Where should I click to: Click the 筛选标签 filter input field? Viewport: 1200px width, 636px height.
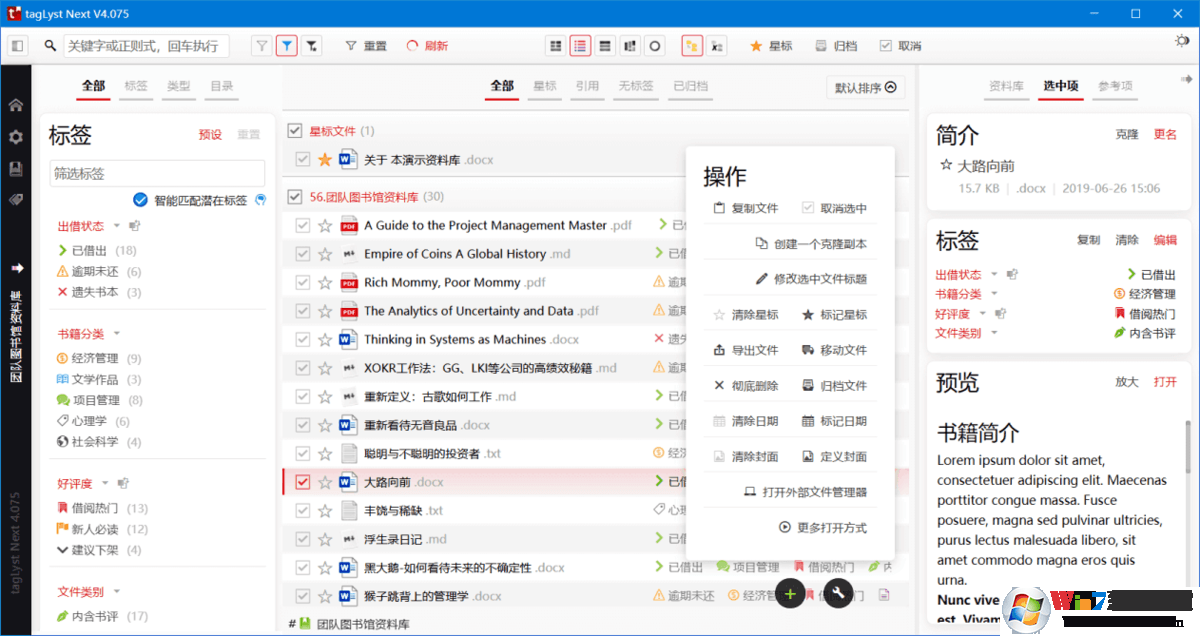[x=157, y=173]
